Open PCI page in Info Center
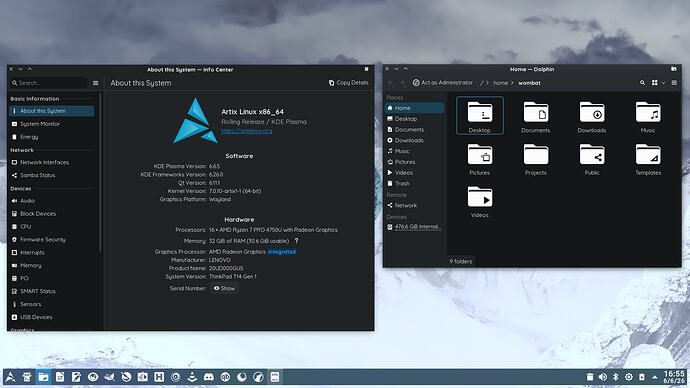Screen dimensions: 690x388 [x=51, y=278]
